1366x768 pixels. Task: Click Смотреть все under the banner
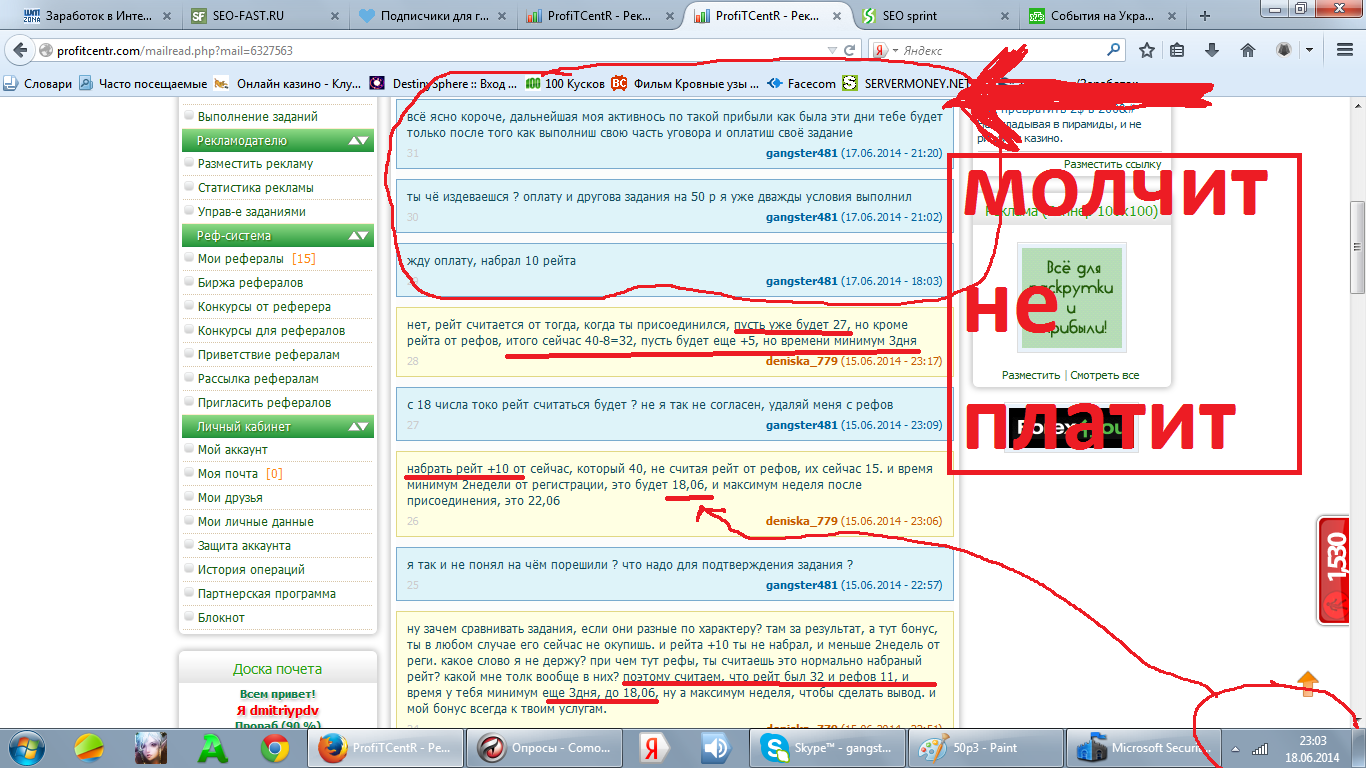pos(1105,375)
